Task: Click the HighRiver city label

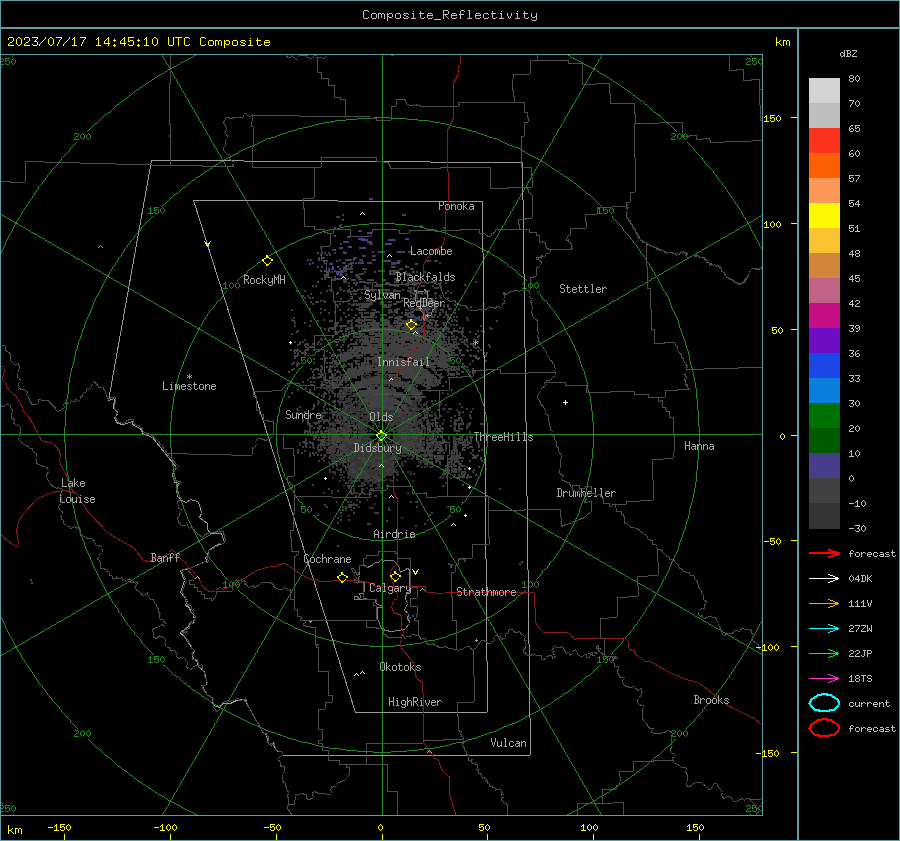Action: click(415, 702)
